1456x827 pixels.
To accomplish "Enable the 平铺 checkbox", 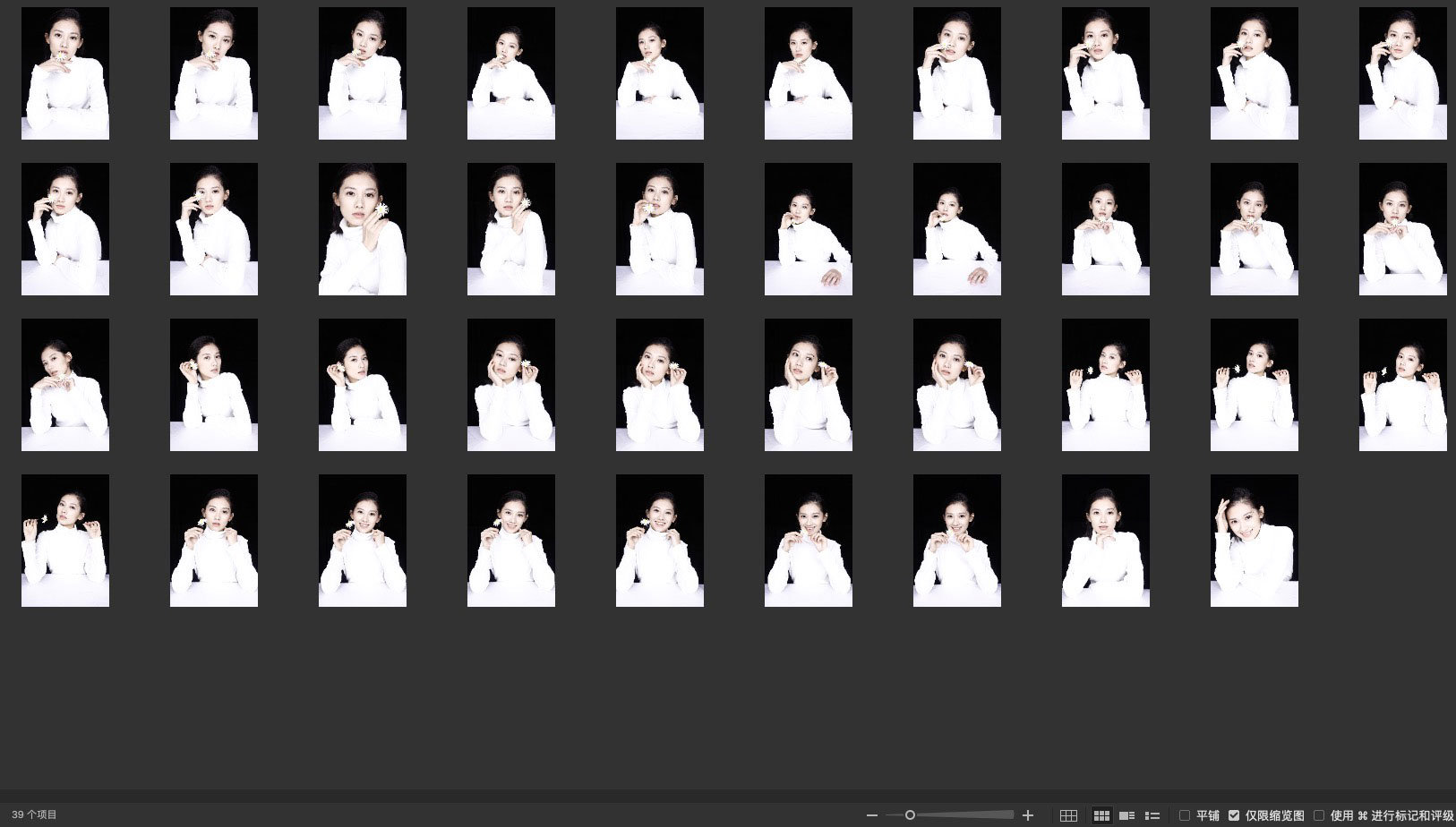I will pos(1185,815).
